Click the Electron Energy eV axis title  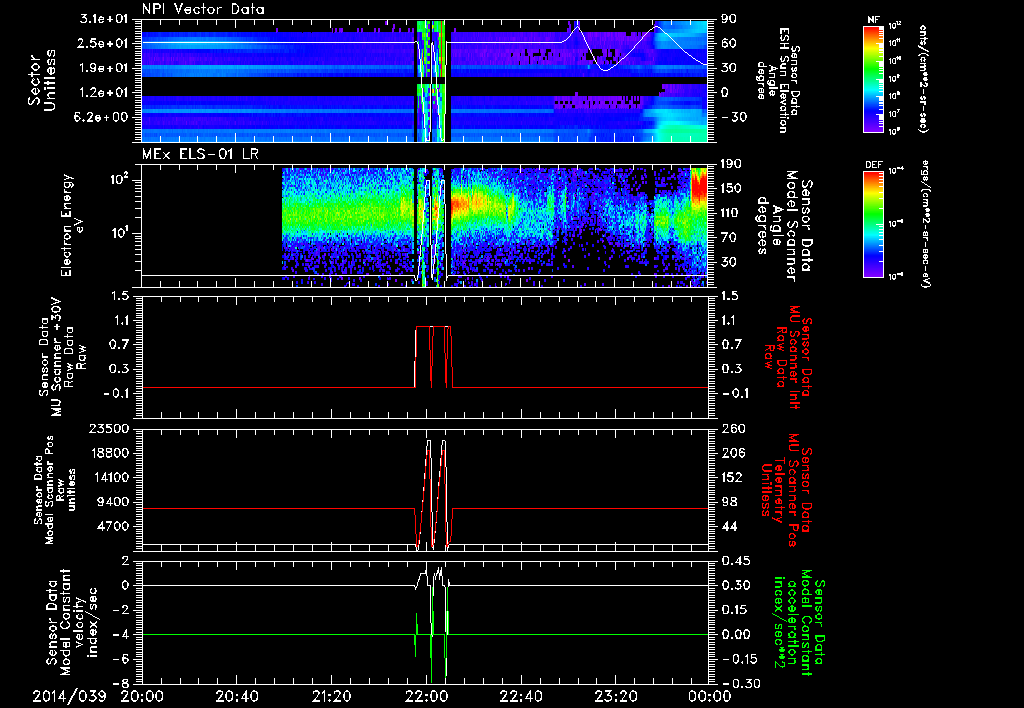(x=73, y=225)
